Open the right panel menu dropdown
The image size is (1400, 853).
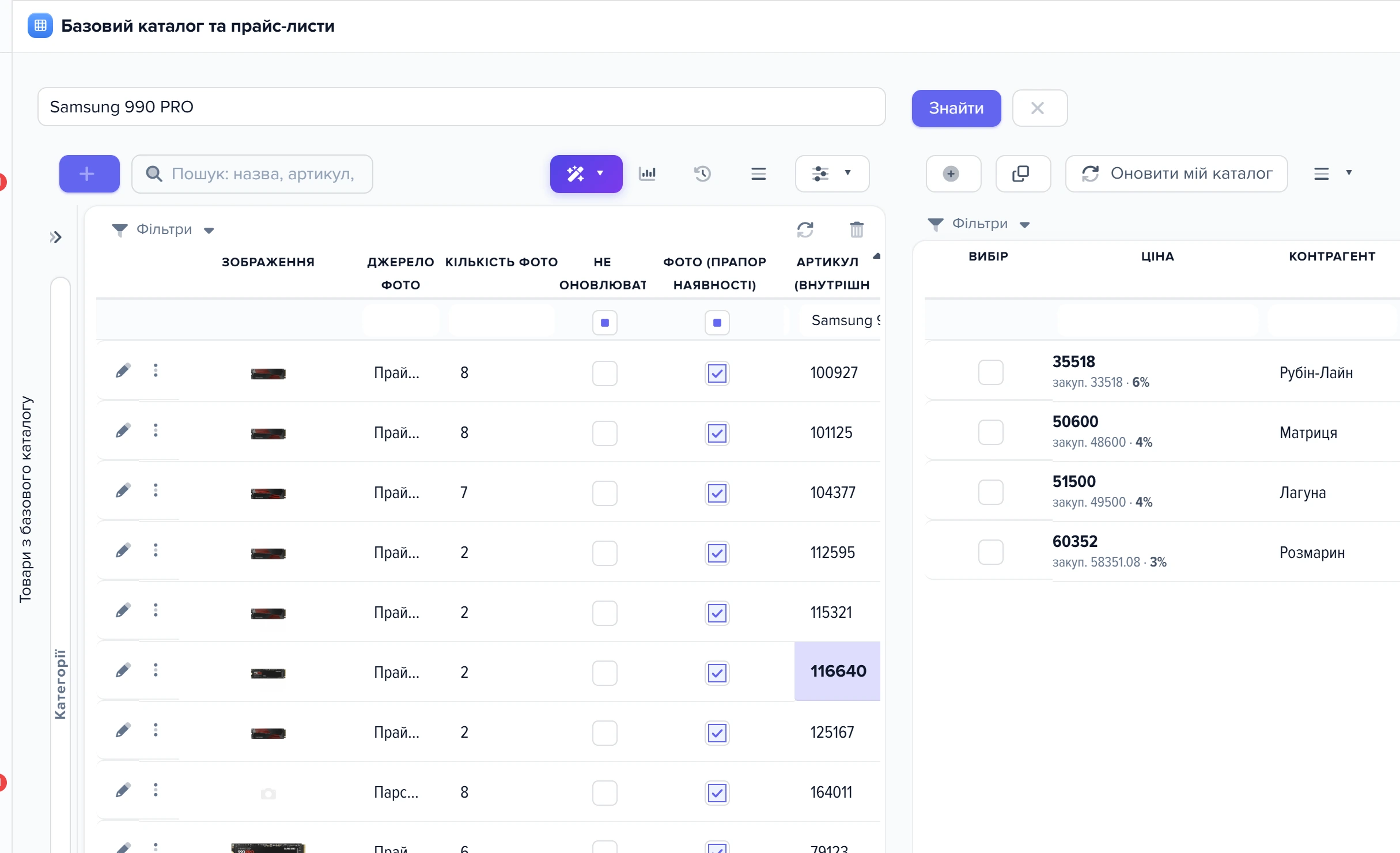pyautogui.click(x=1333, y=173)
